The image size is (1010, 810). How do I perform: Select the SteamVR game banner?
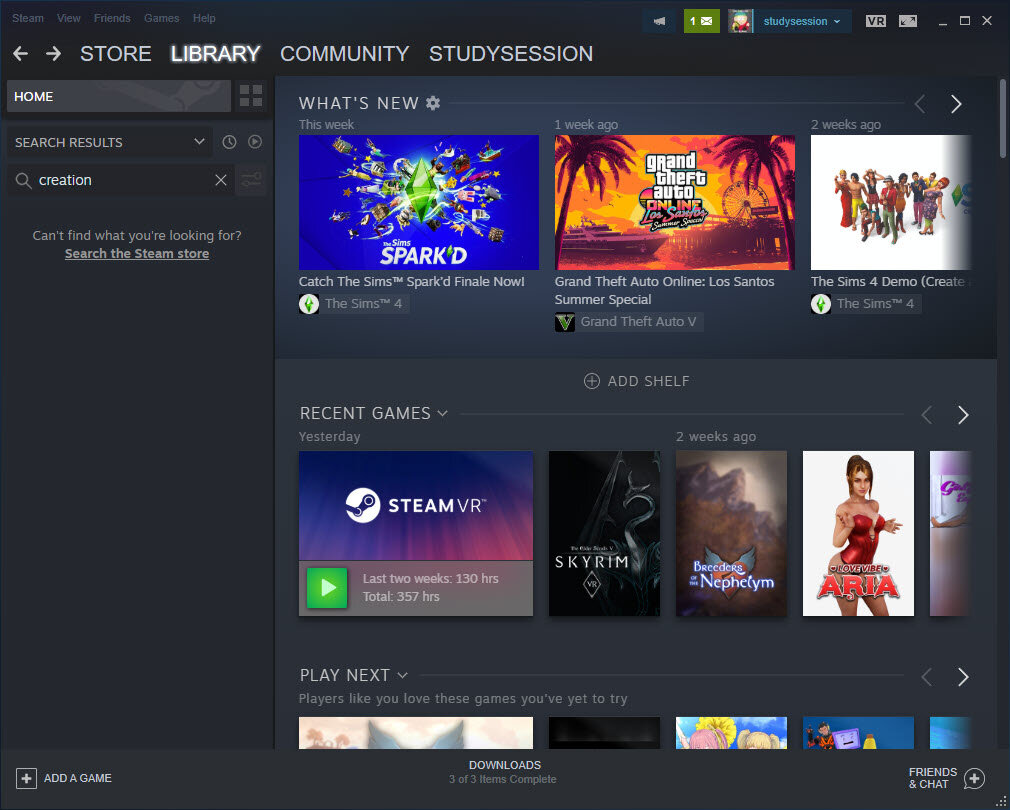coord(415,505)
